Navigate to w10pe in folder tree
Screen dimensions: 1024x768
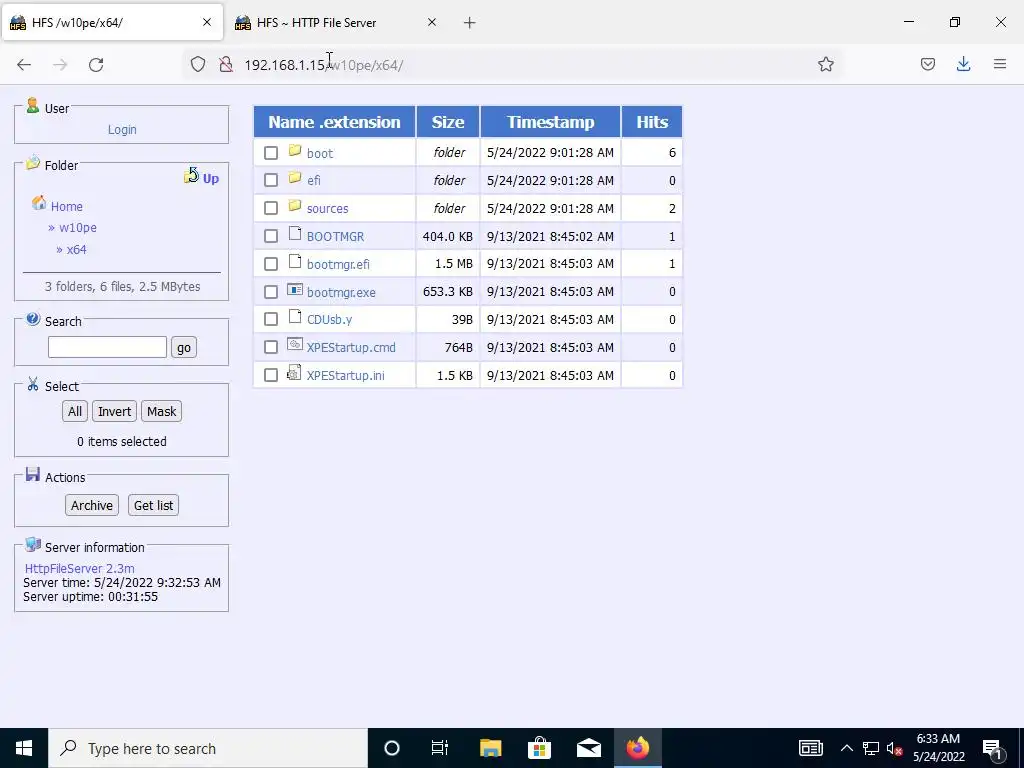[x=78, y=227]
